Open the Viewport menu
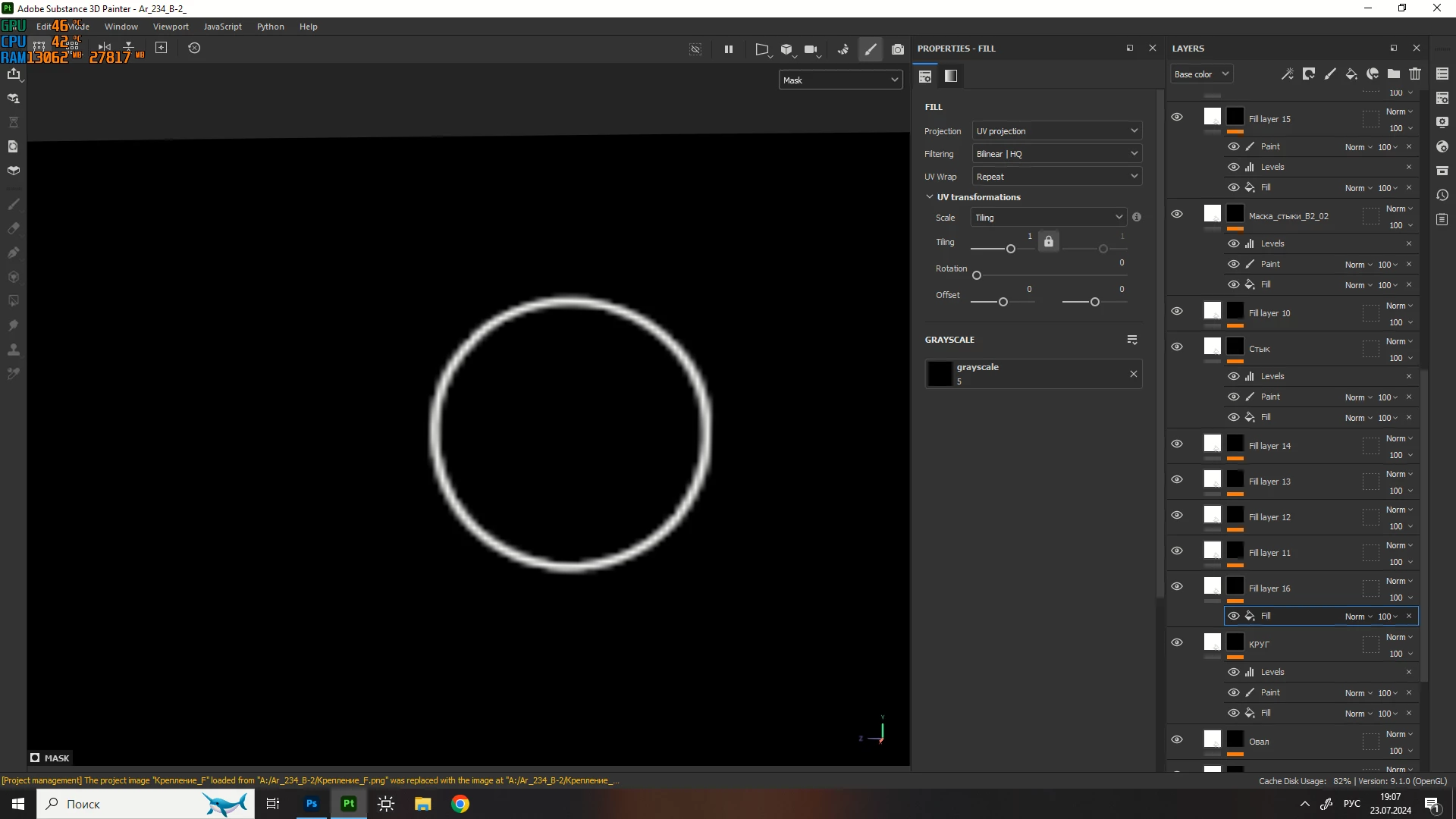1456x819 pixels. 171,27
